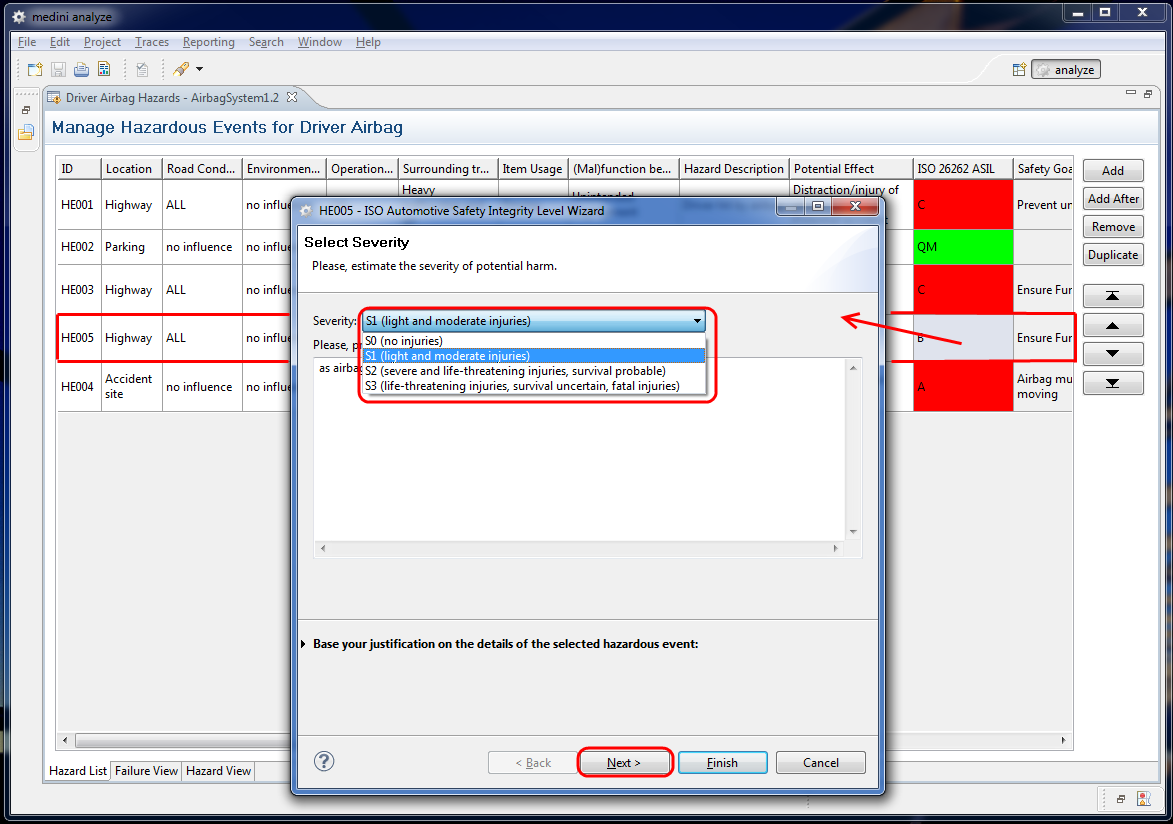This screenshot has height=824, width=1173.
Task: Click the red ASIL C cell for HE001
Action: coord(963,204)
